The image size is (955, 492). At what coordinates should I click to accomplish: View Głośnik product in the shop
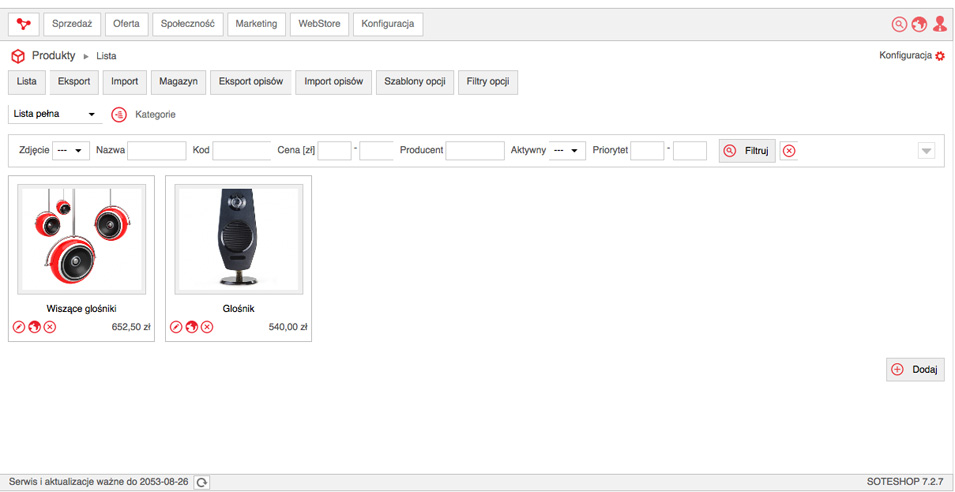(191, 327)
